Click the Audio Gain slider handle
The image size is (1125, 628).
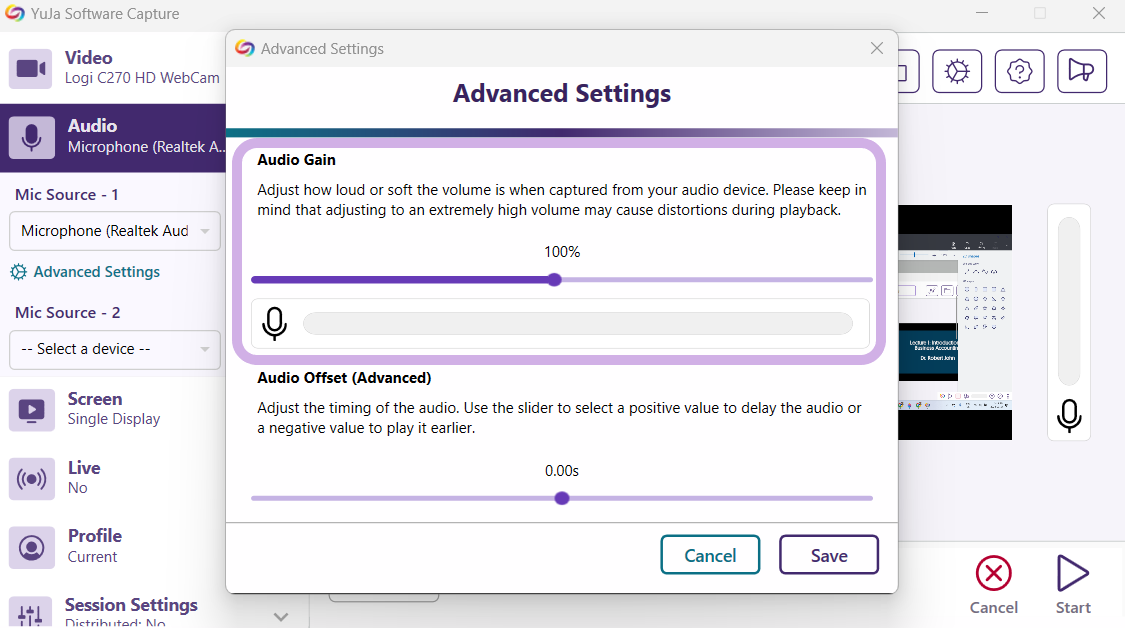555,280
